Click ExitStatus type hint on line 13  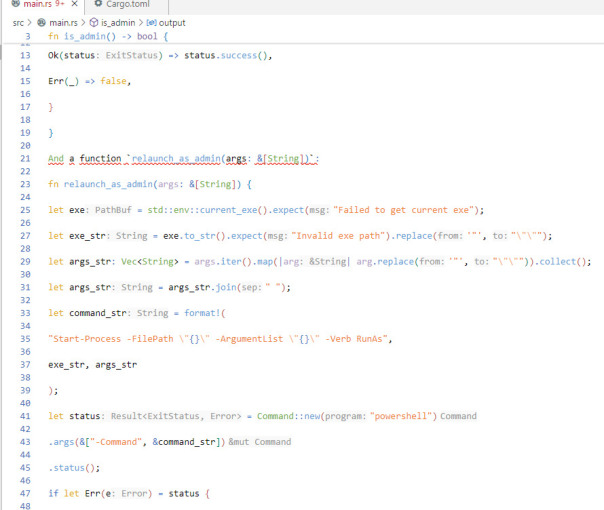pos(132,55)
